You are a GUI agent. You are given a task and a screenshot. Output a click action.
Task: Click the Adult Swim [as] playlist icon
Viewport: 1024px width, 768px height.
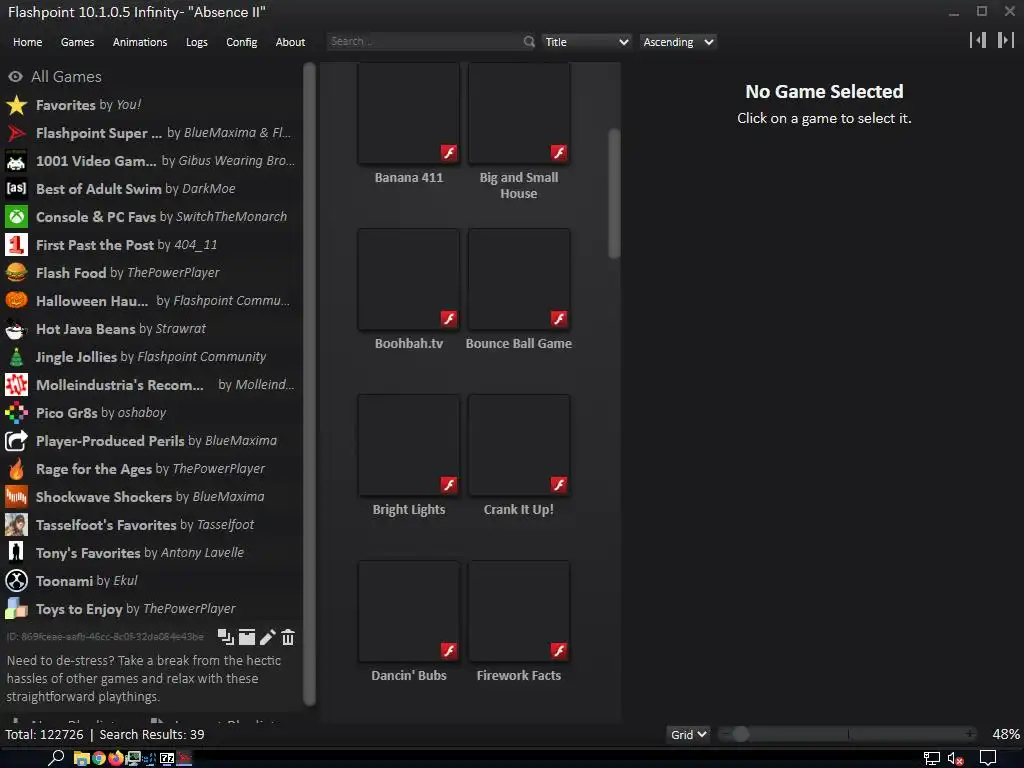pos(16,189)
